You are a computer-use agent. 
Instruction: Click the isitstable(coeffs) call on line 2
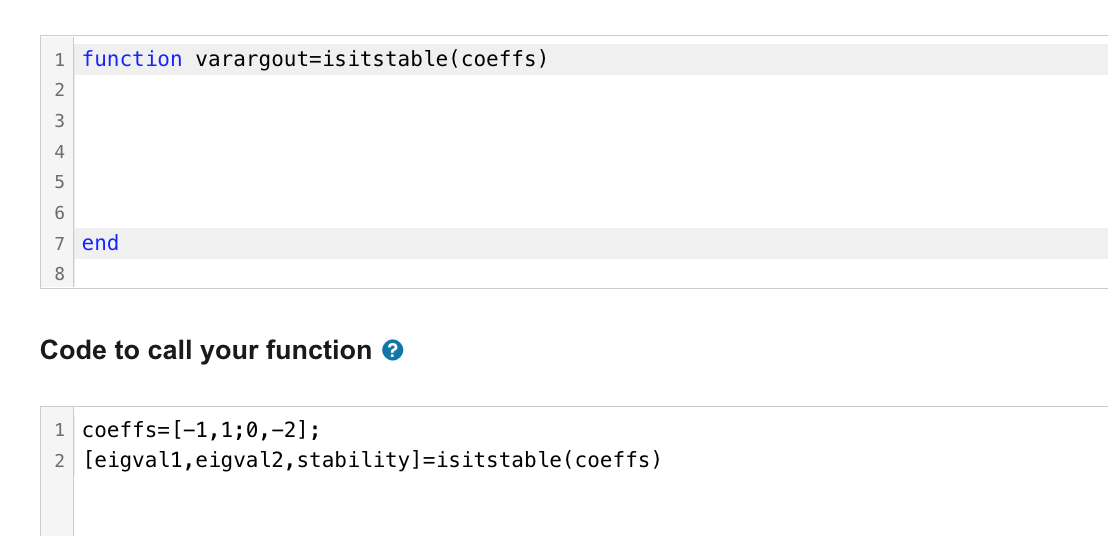point(549,460)
